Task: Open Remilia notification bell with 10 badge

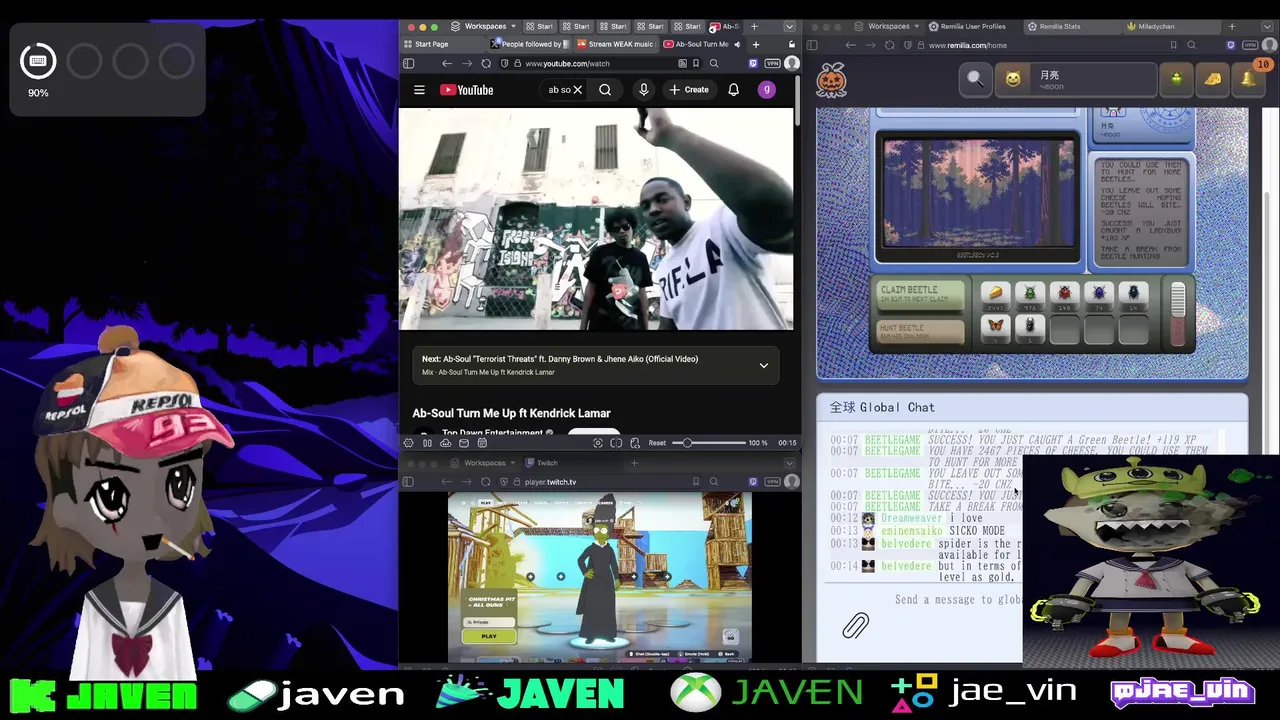Action: 1248,79
